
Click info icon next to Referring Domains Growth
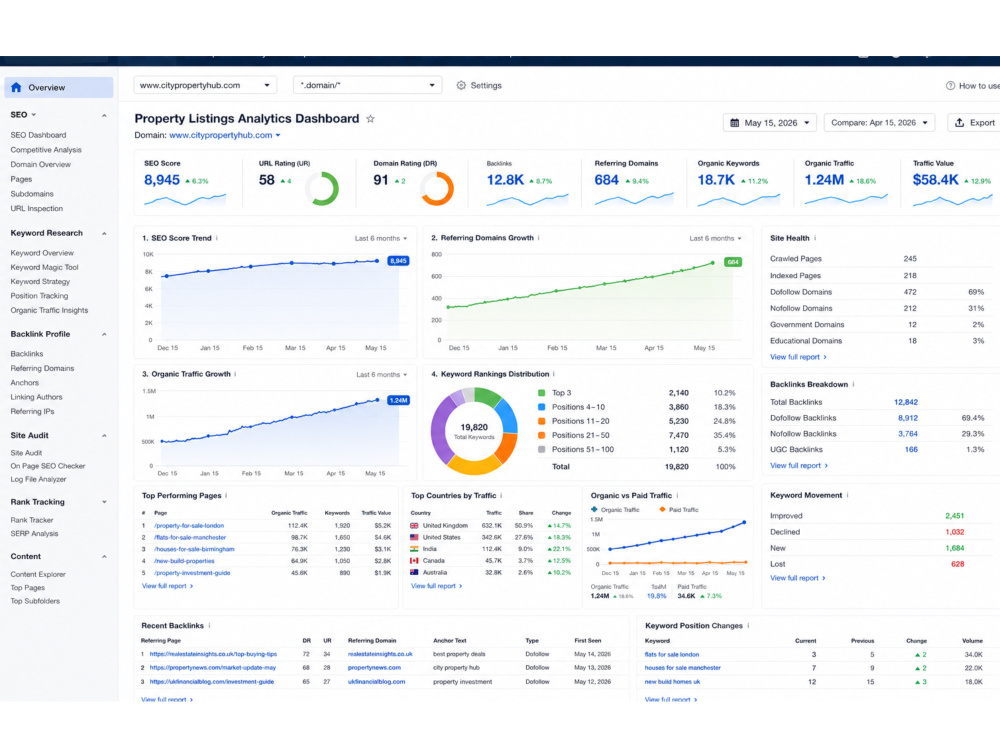pyautogui.click(x=539, y=238)
